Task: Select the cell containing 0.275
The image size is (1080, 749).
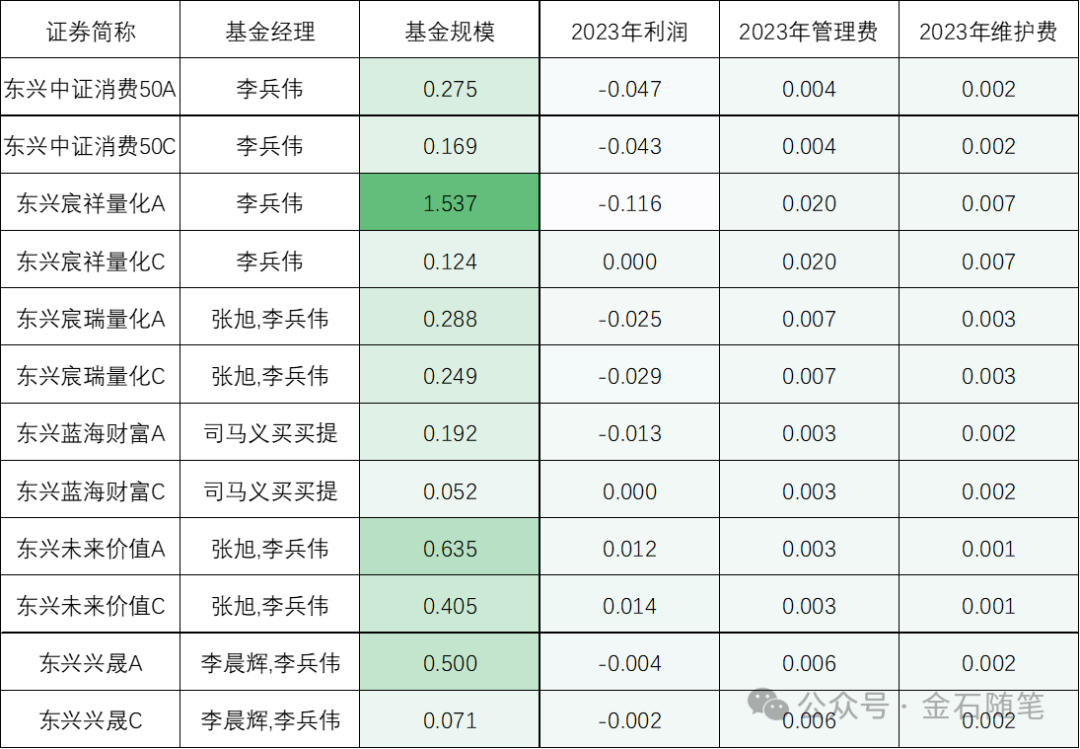Action: 450,88
